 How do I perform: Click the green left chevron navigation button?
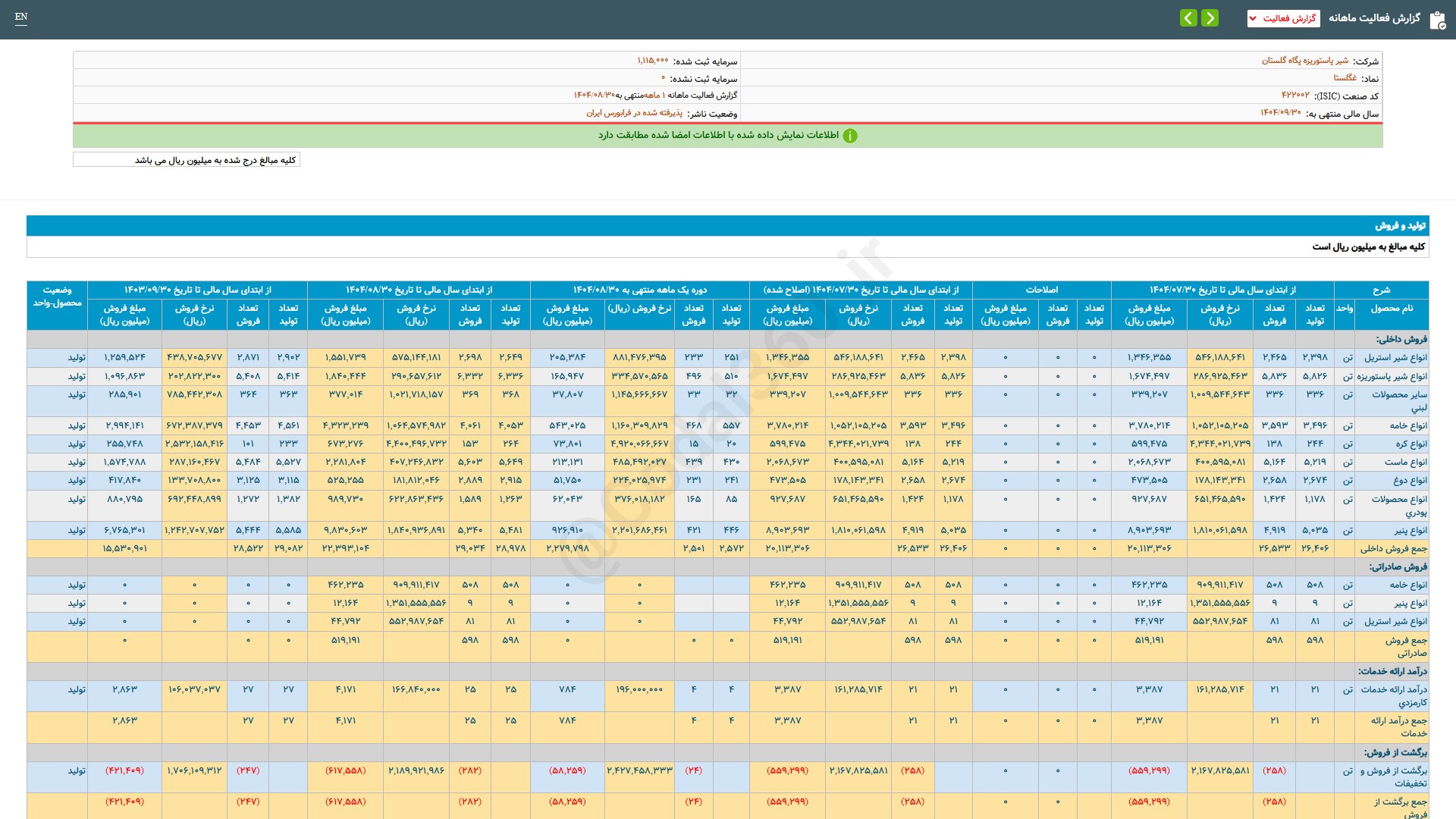coord(1188,17)
